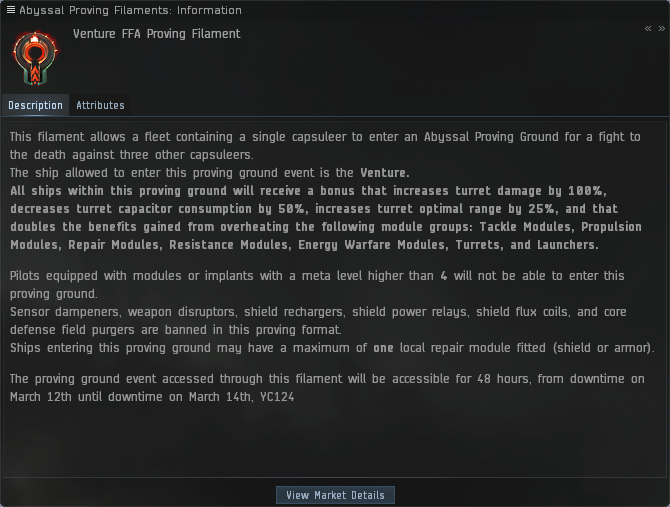The image size is (670, 507).
Task: Click the Venture FFA Proving Filament item icon
Action: pyautogui.click(x=33, y=58)
